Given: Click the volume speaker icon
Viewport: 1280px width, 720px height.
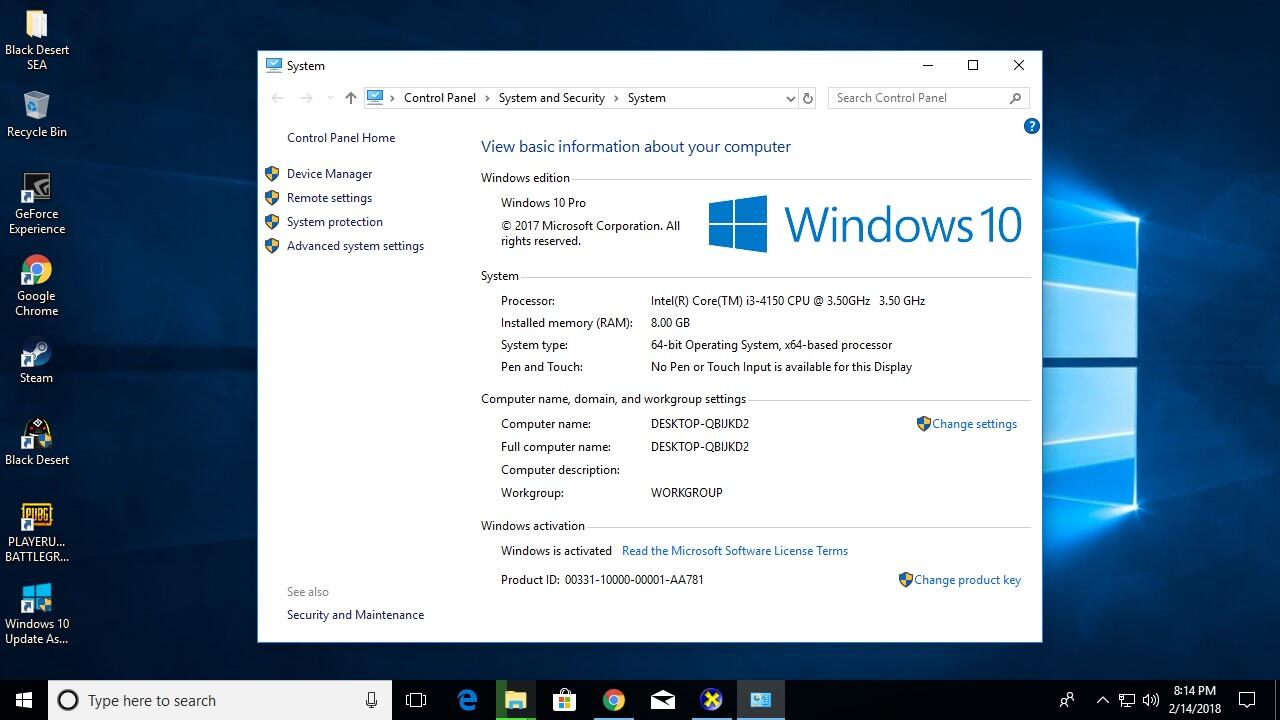Looking at the screenshot, I should tap(1150, 700).
